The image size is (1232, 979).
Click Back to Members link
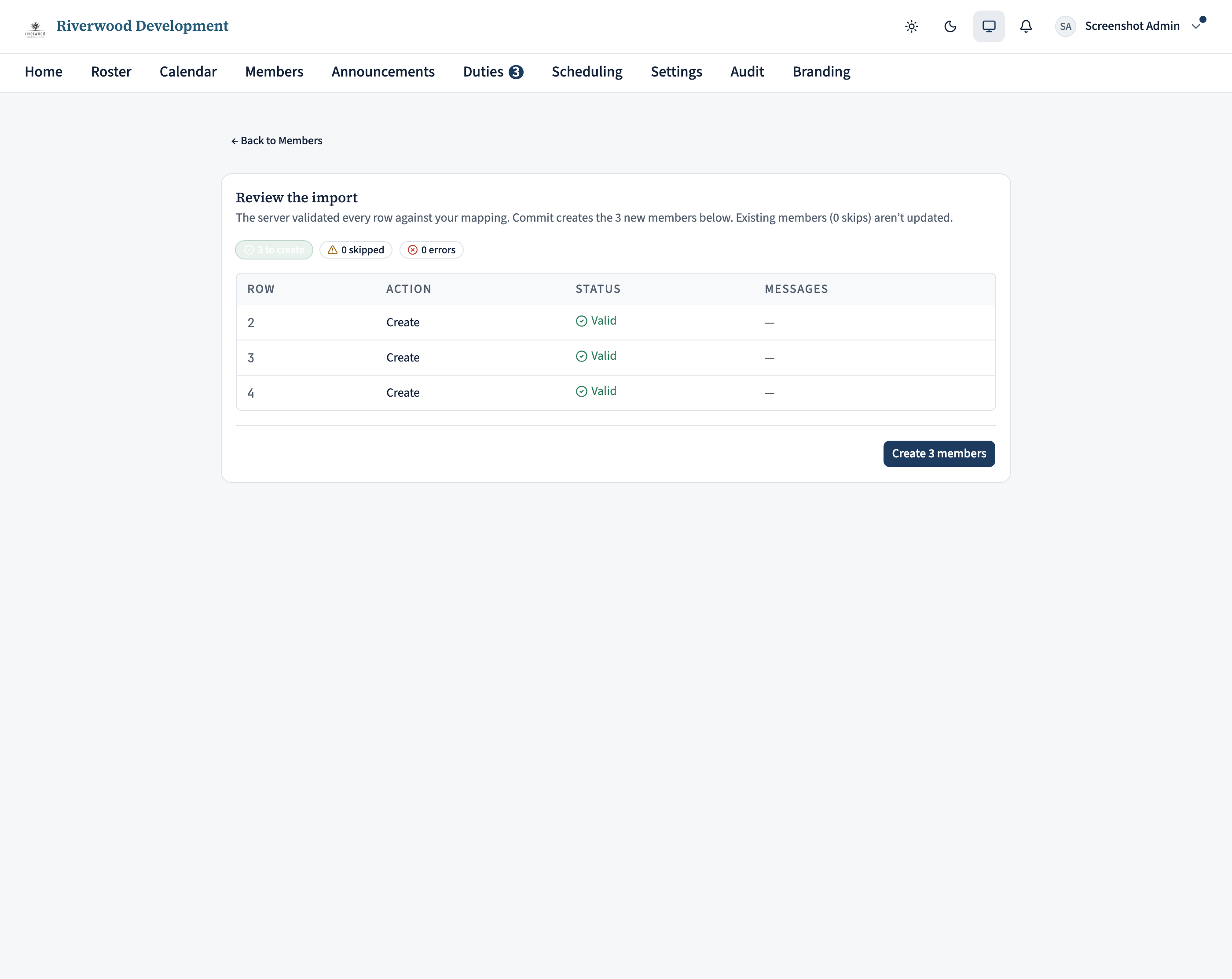coord(277,140)
